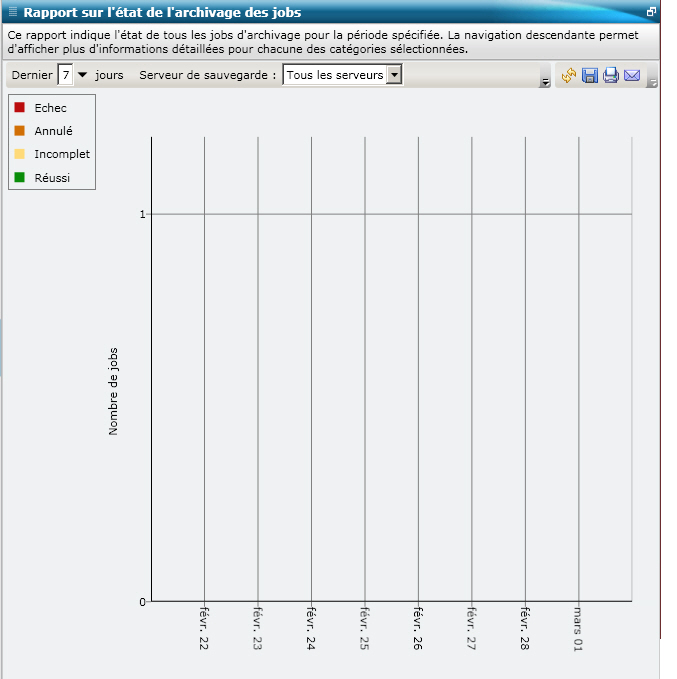Viewport: 677px width, 679px height.
Task: Click the 'févr. 26' axis date label
Action: (x=418, y=628)
